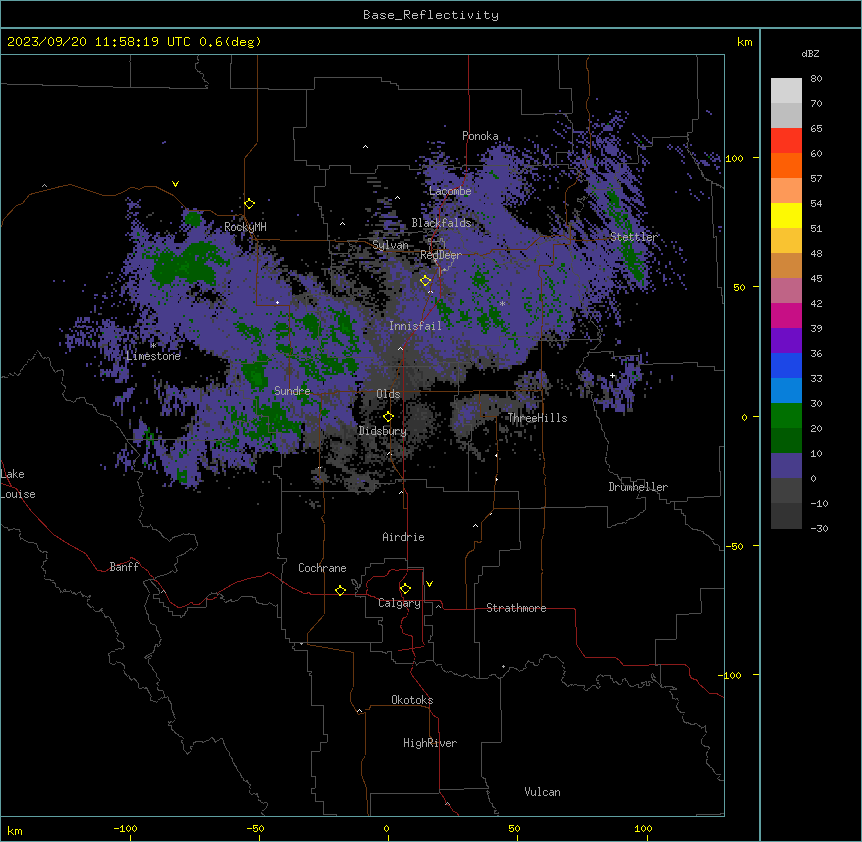Select the Okotoks label
The height and width of the screenshot is (842, 862).
click(412, 700)
